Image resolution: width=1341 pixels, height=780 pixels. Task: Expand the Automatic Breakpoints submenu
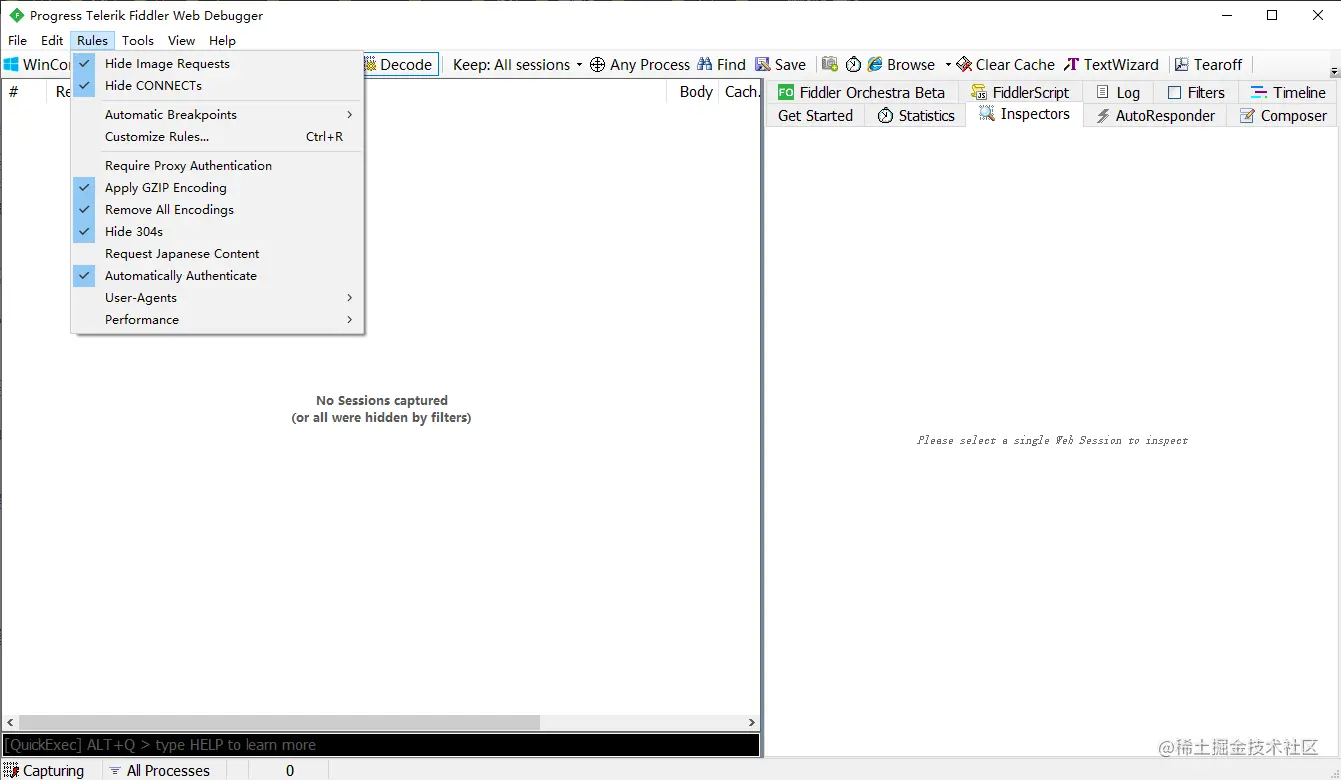[x=217, y=115]
